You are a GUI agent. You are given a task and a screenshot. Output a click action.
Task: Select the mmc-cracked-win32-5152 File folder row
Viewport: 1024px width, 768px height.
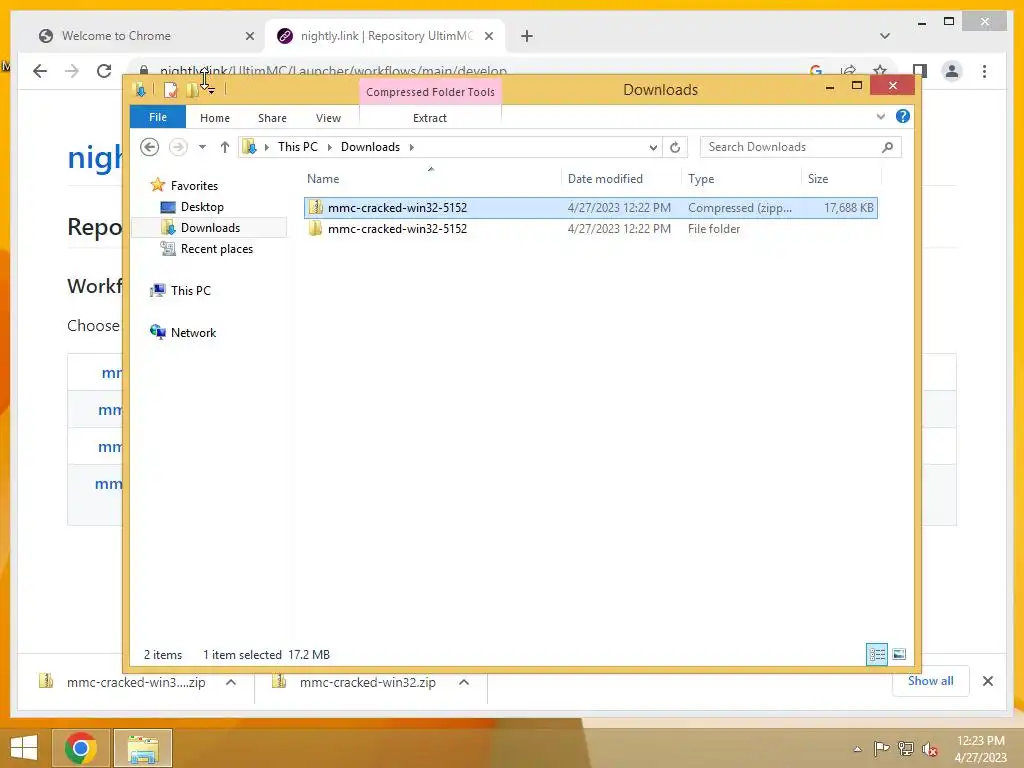click(590, 229)
